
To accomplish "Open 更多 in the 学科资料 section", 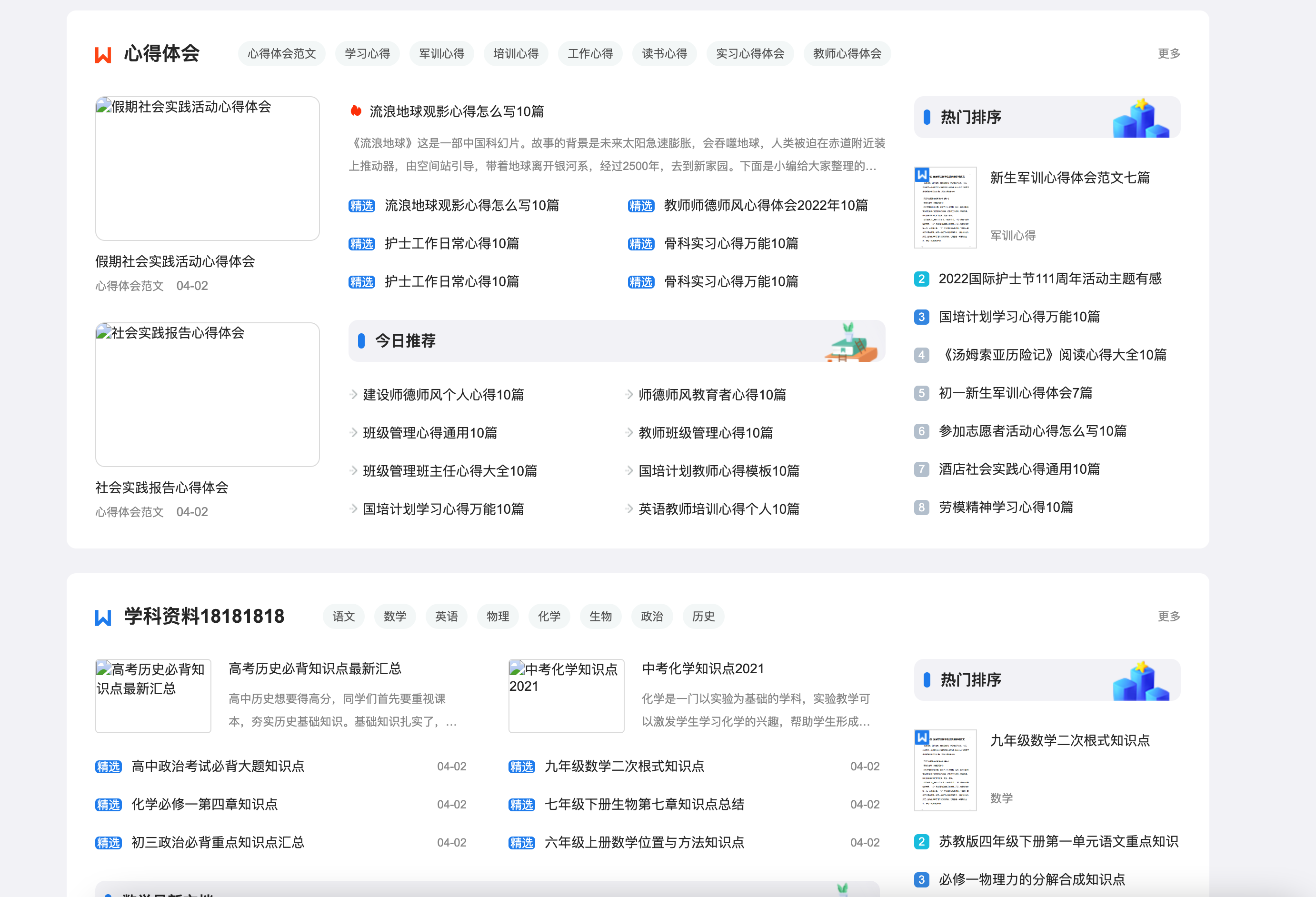I will click(x=1169, y=616).
